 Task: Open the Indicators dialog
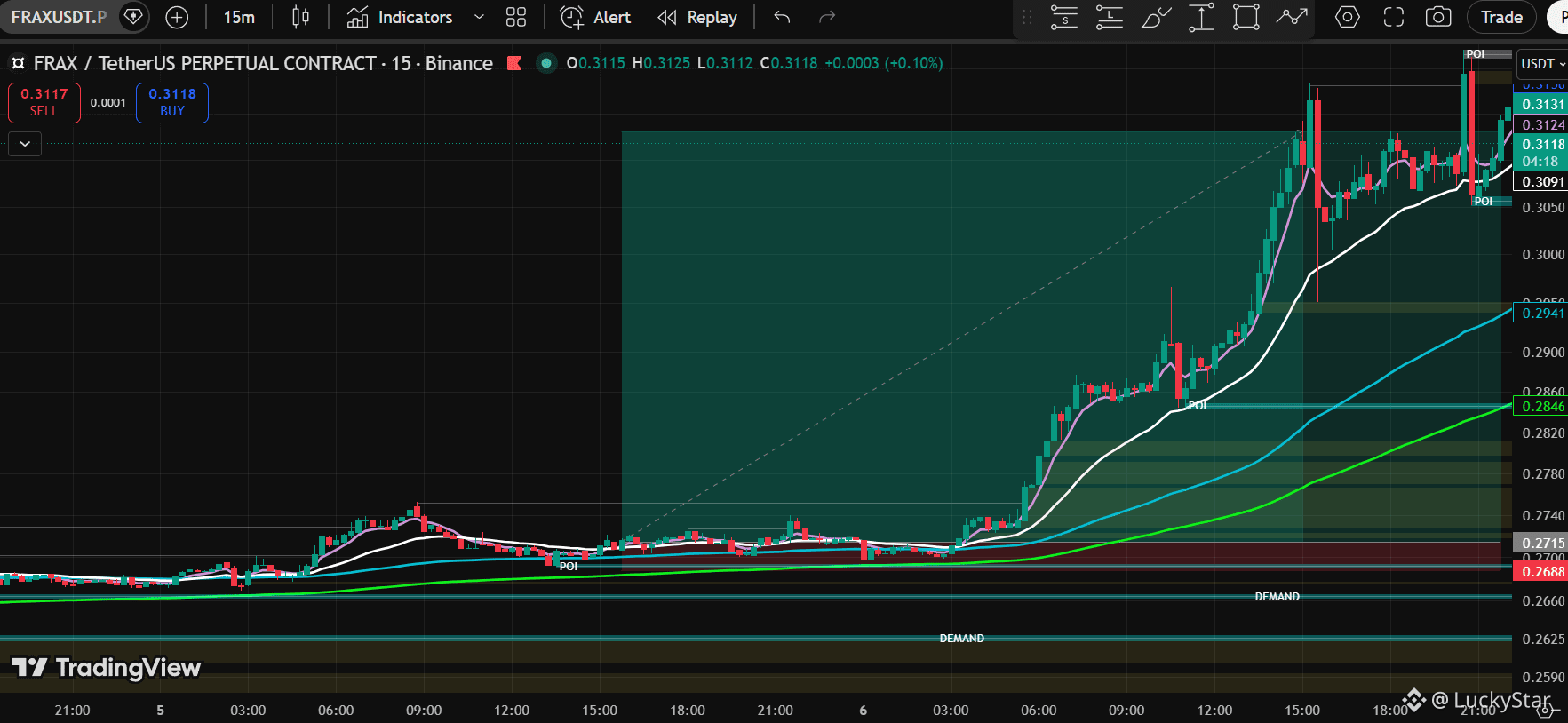pyautogui.click(x=399, y=17)
